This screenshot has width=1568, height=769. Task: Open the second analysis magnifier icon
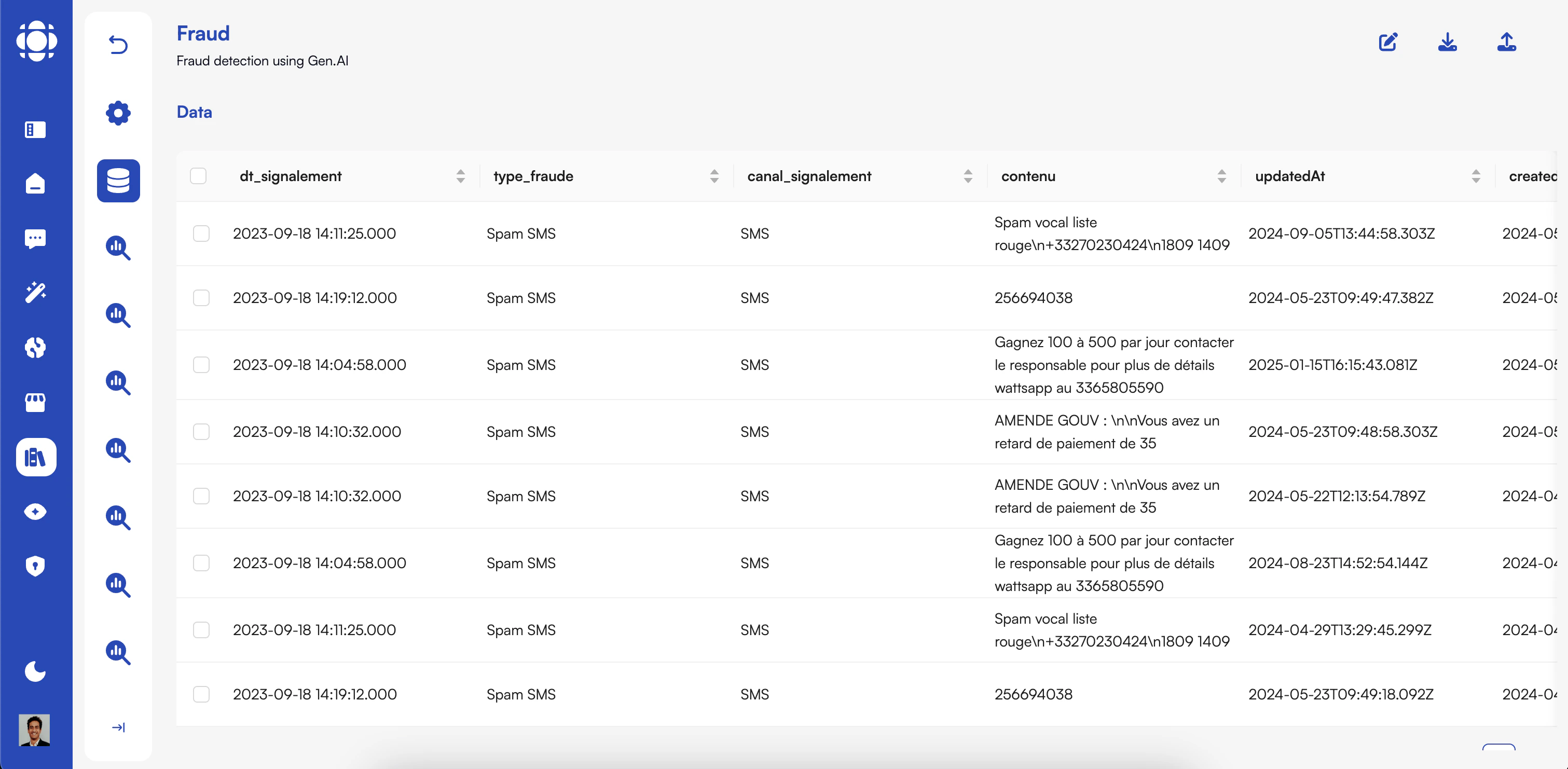pyautogui.click(x=118, y=315)
